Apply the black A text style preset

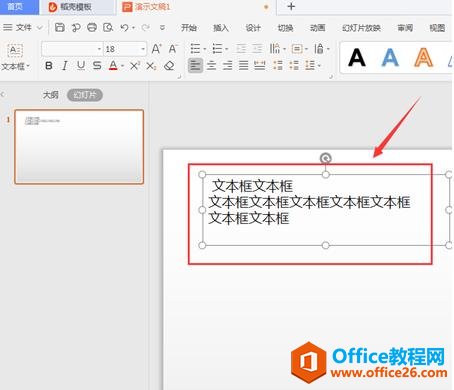click(357, 58)
